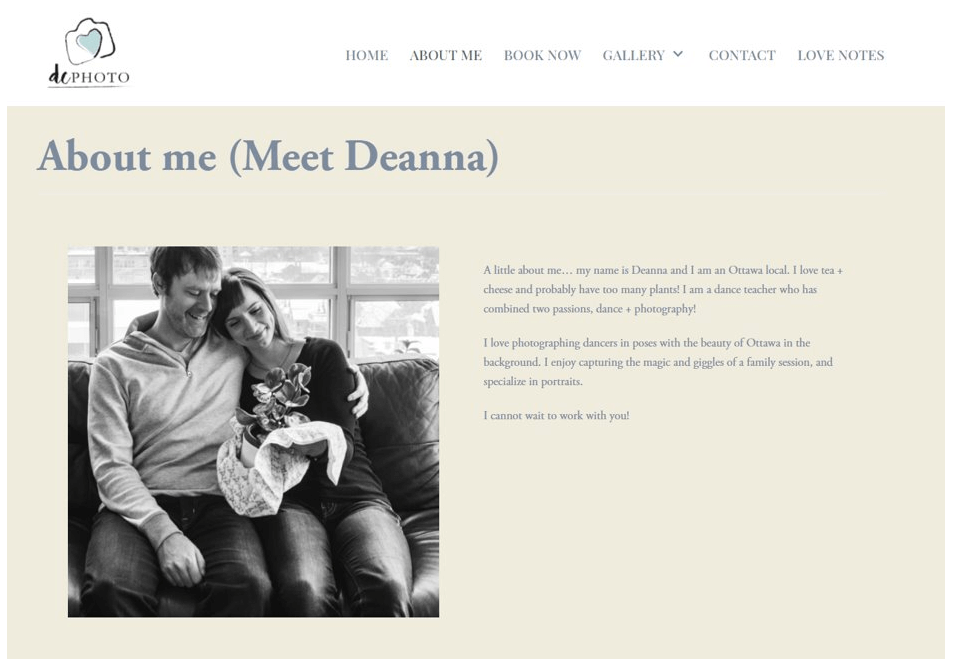Visit the LOVE NOTES page
The image size is (957, 666).
[x=841, y=56]
